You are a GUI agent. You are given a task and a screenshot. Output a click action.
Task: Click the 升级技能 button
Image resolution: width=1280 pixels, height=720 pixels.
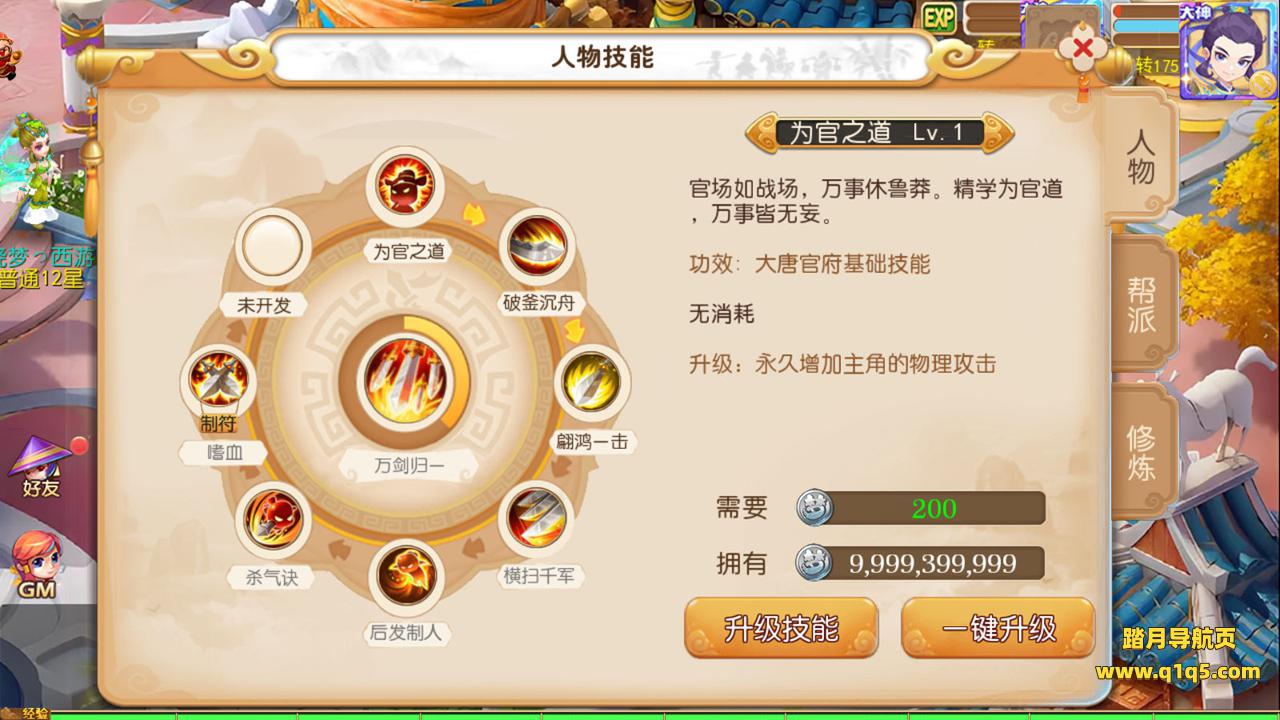tap(781, 628)
